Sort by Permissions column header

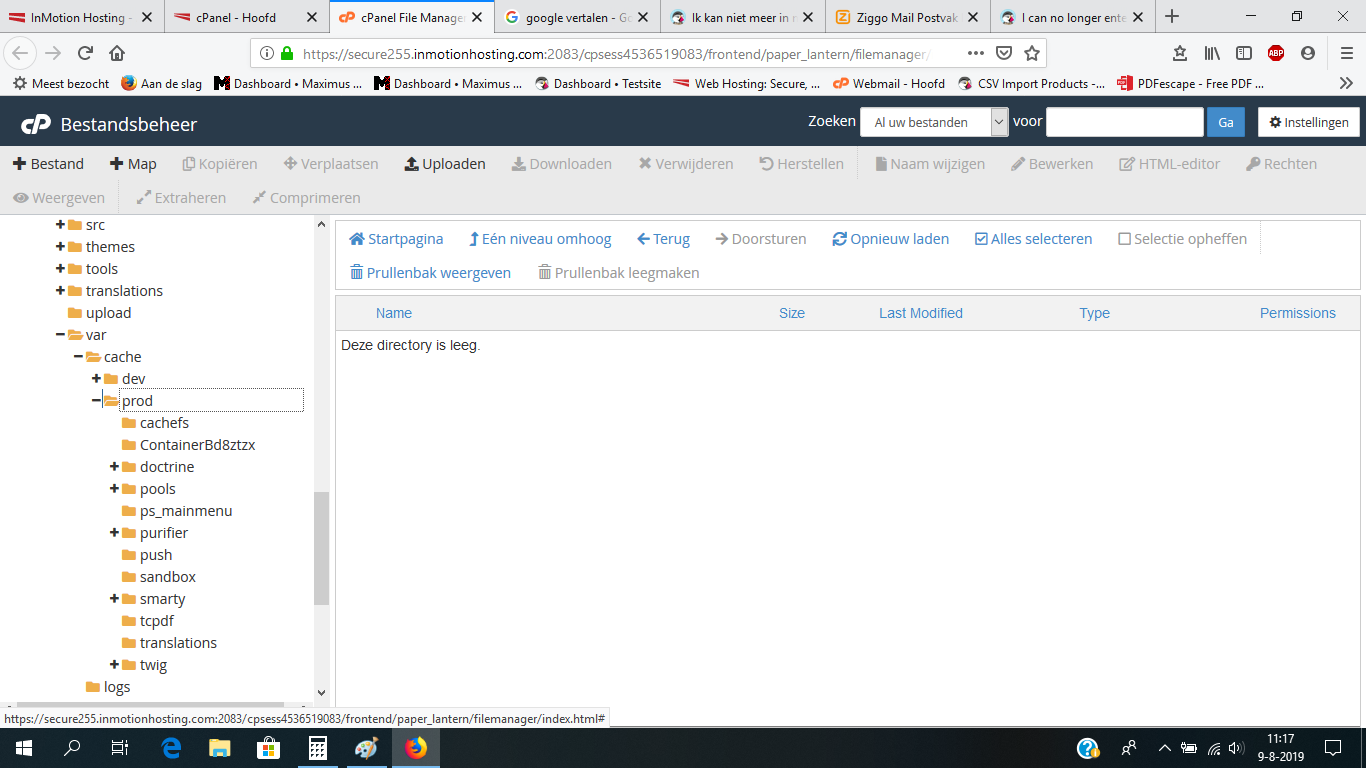point(1298,313)
